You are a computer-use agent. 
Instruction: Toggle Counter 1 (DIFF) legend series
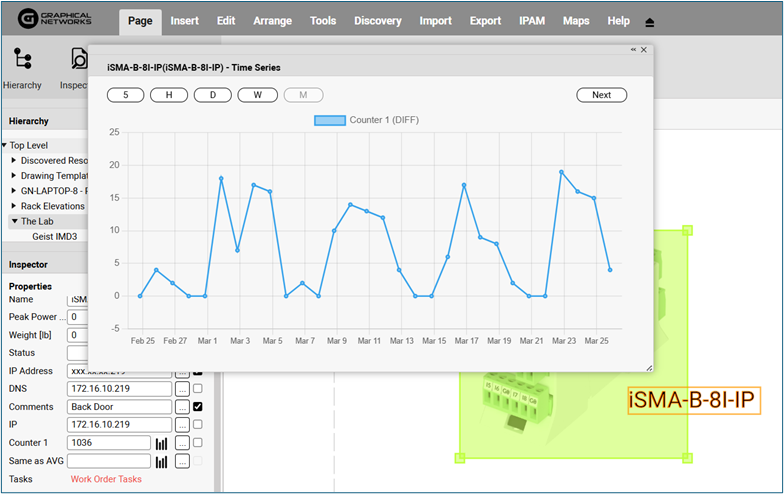tap(366, 120)
